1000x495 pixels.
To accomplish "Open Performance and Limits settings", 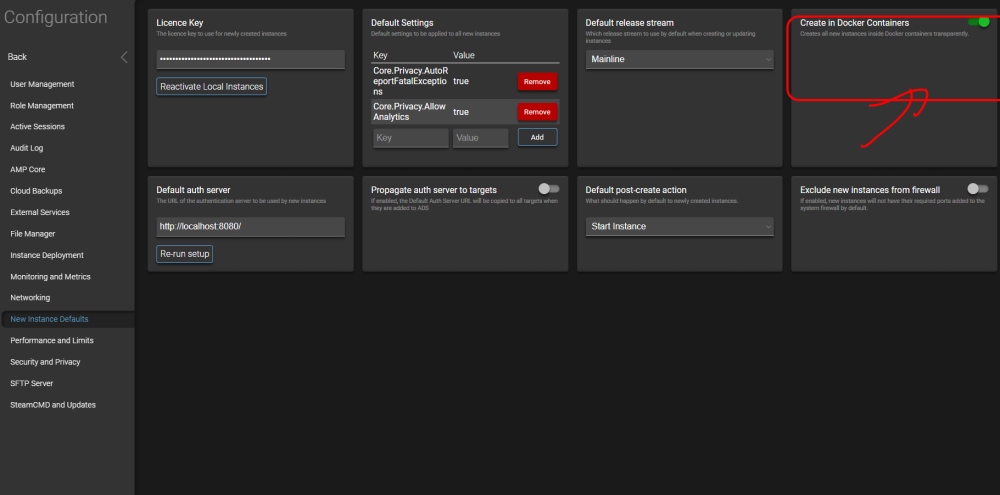I will pyautogui.click(x=52, y=341).
